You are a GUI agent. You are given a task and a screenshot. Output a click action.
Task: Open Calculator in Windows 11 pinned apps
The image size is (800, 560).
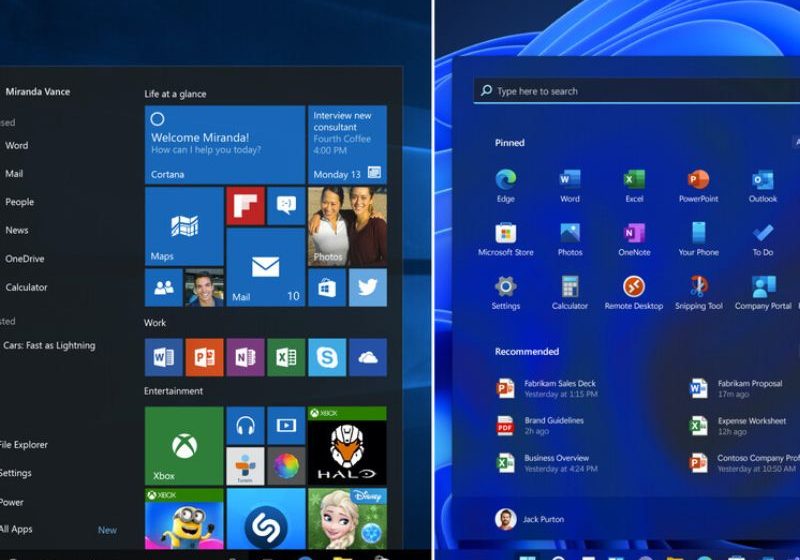pyautogui.click(x=570, y=293)
